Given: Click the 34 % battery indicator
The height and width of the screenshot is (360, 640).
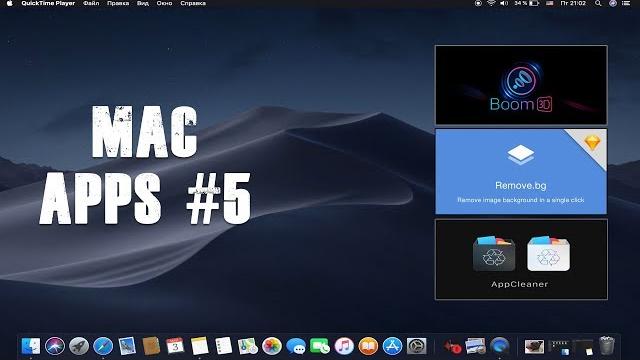Looking at the screenshot, I should pos(527,3).
